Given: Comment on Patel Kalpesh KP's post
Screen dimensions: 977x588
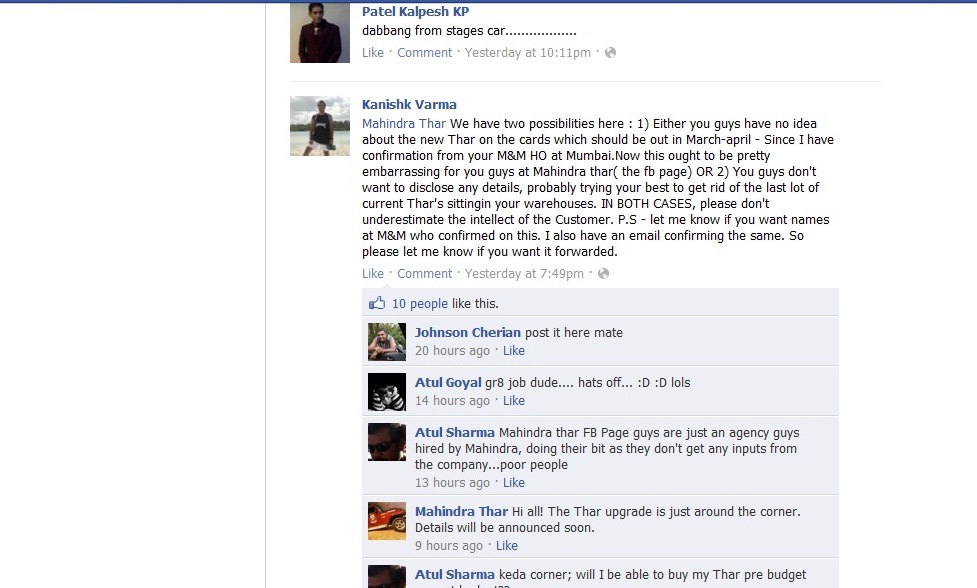Looking at the screenshot, I should (x=424, y=53).
